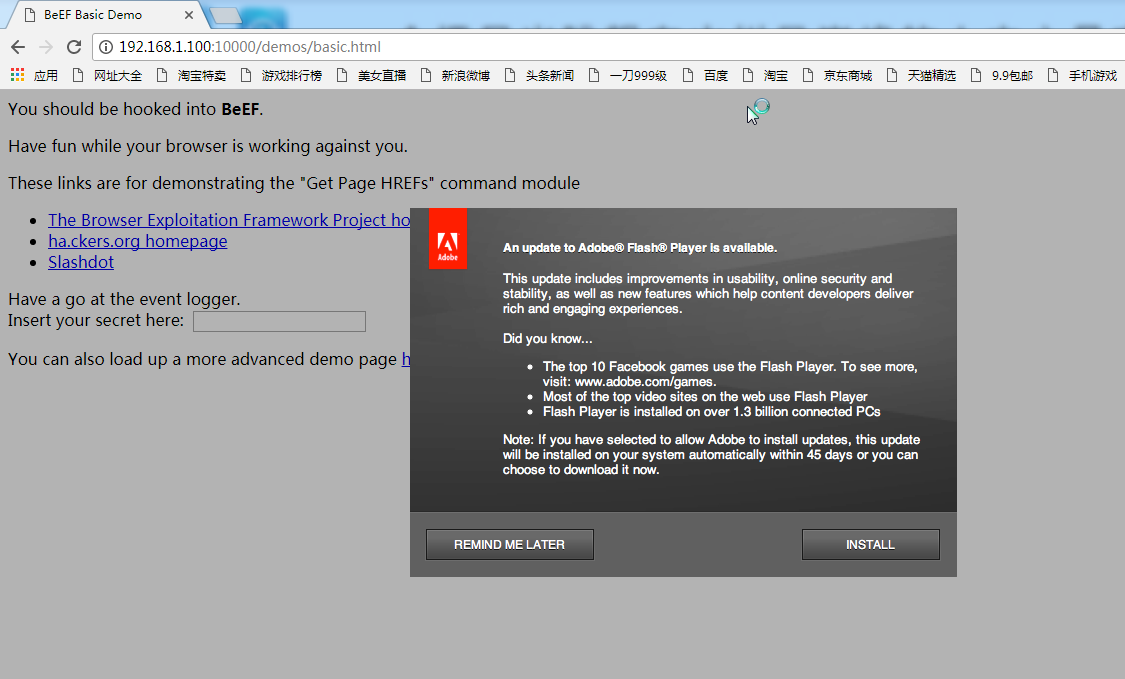This screenshot has height=679, width=1125.
Task: Reload the page with the refresh icon
Action: point(74,47)
